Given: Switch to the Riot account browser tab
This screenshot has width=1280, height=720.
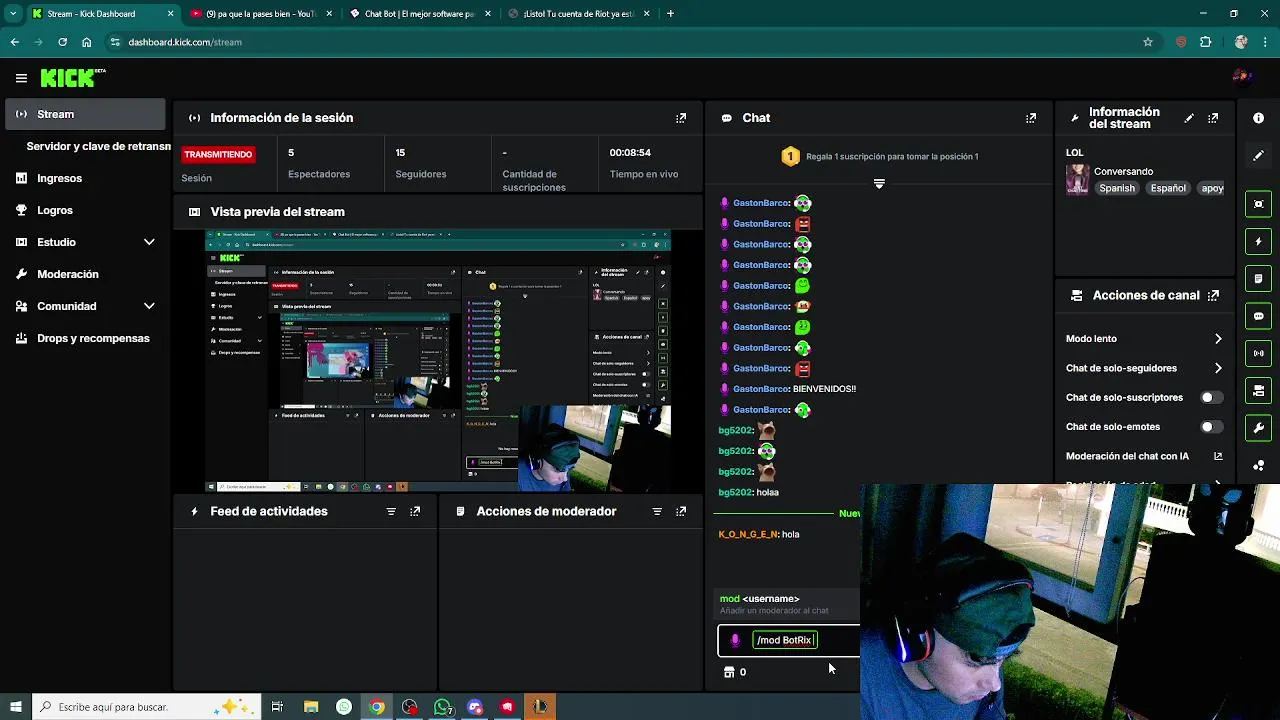Looking at the screenshot, I should click(578, 14).
